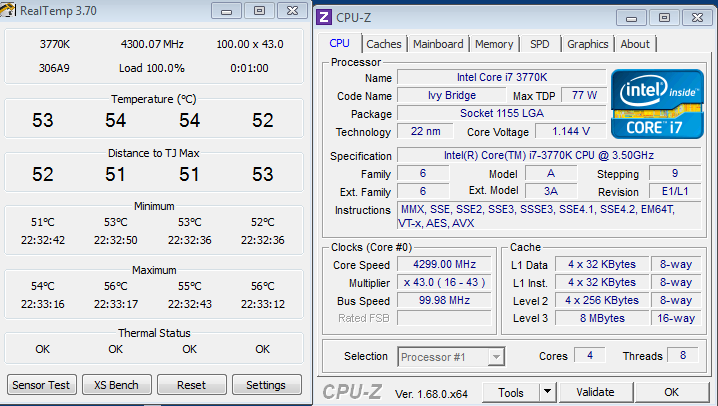Minimize the CPU-Z window
The image size is (718, 406).
click(631, 18)
